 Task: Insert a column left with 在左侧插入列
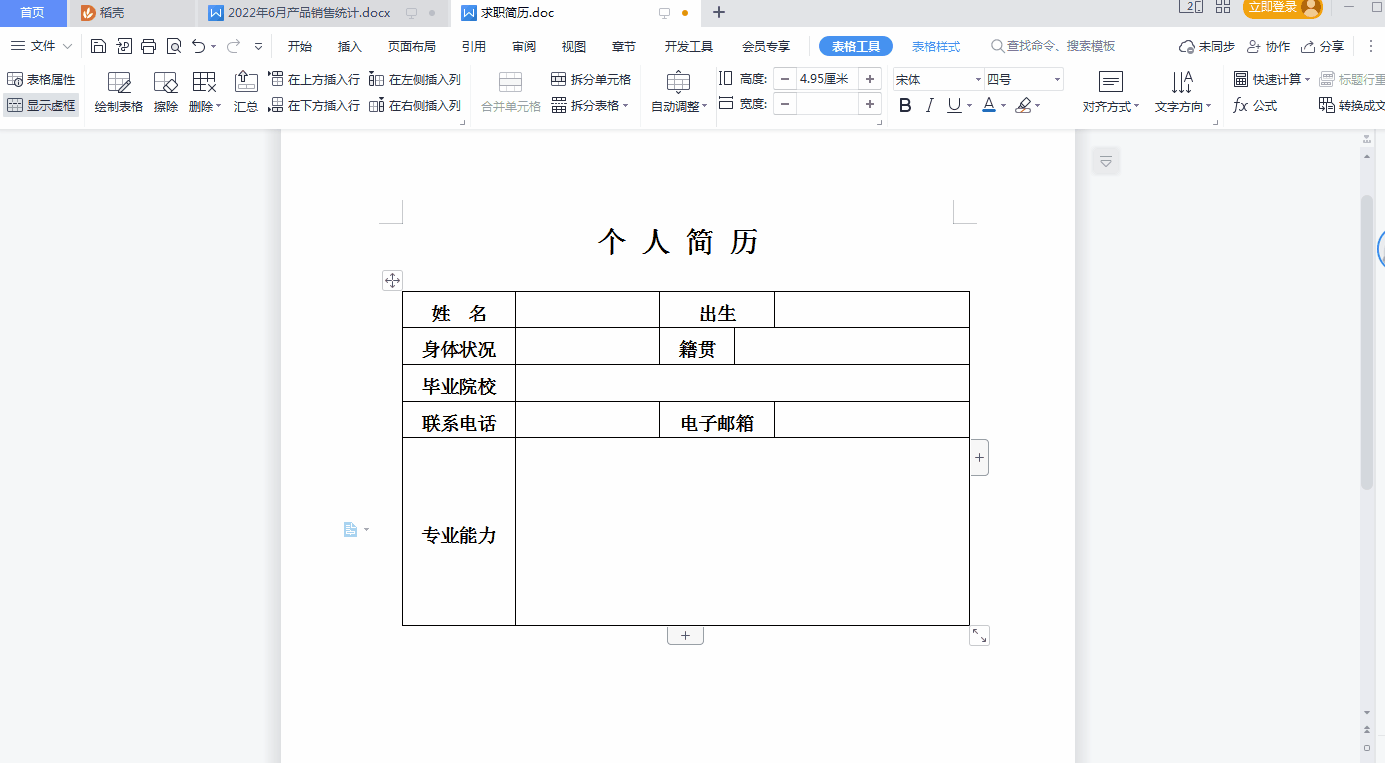415,79
